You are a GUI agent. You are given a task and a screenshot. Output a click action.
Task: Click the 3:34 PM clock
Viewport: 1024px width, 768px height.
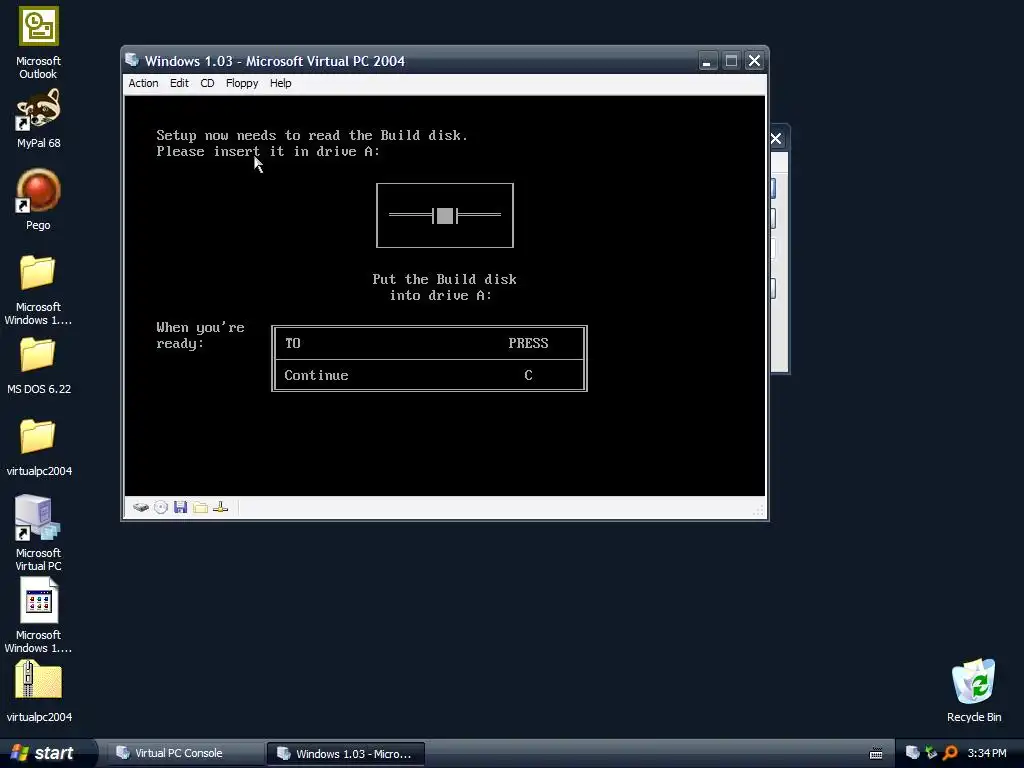tap(987, 753)
